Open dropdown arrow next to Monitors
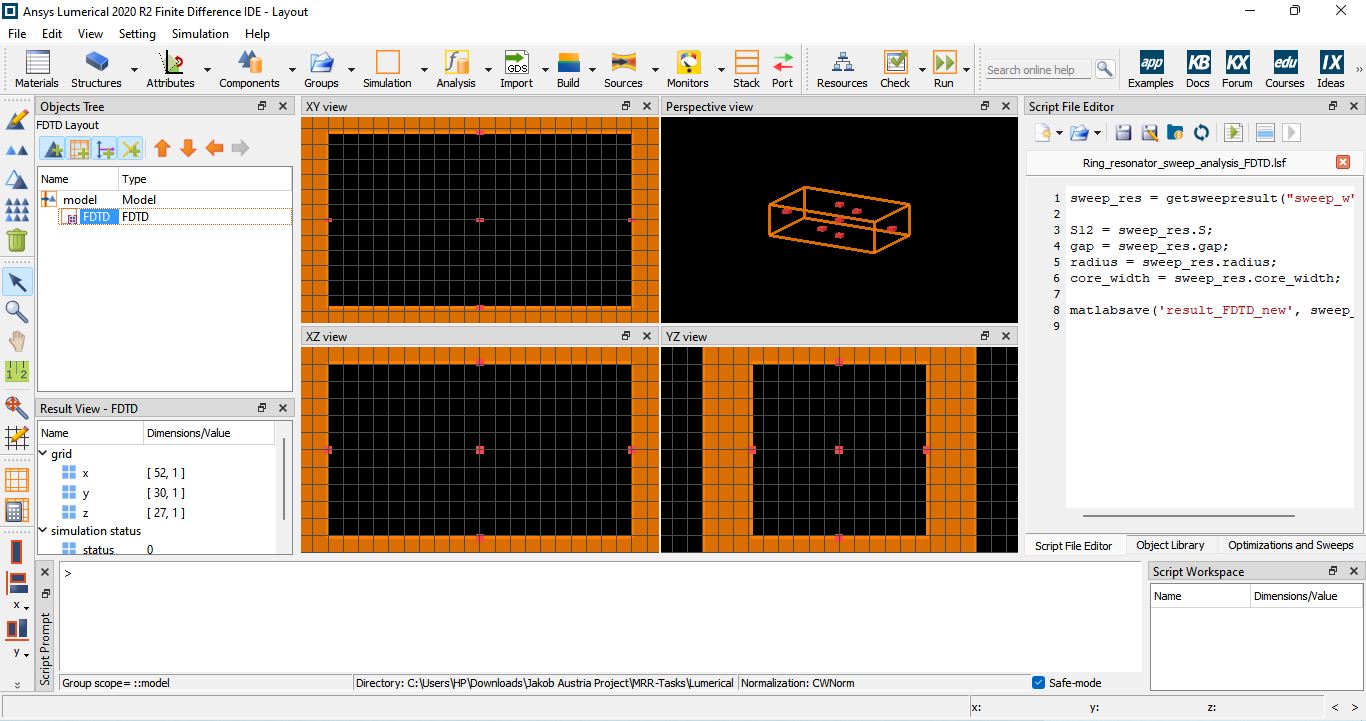Screen dimensions: 1366x721 click(719, 70)
